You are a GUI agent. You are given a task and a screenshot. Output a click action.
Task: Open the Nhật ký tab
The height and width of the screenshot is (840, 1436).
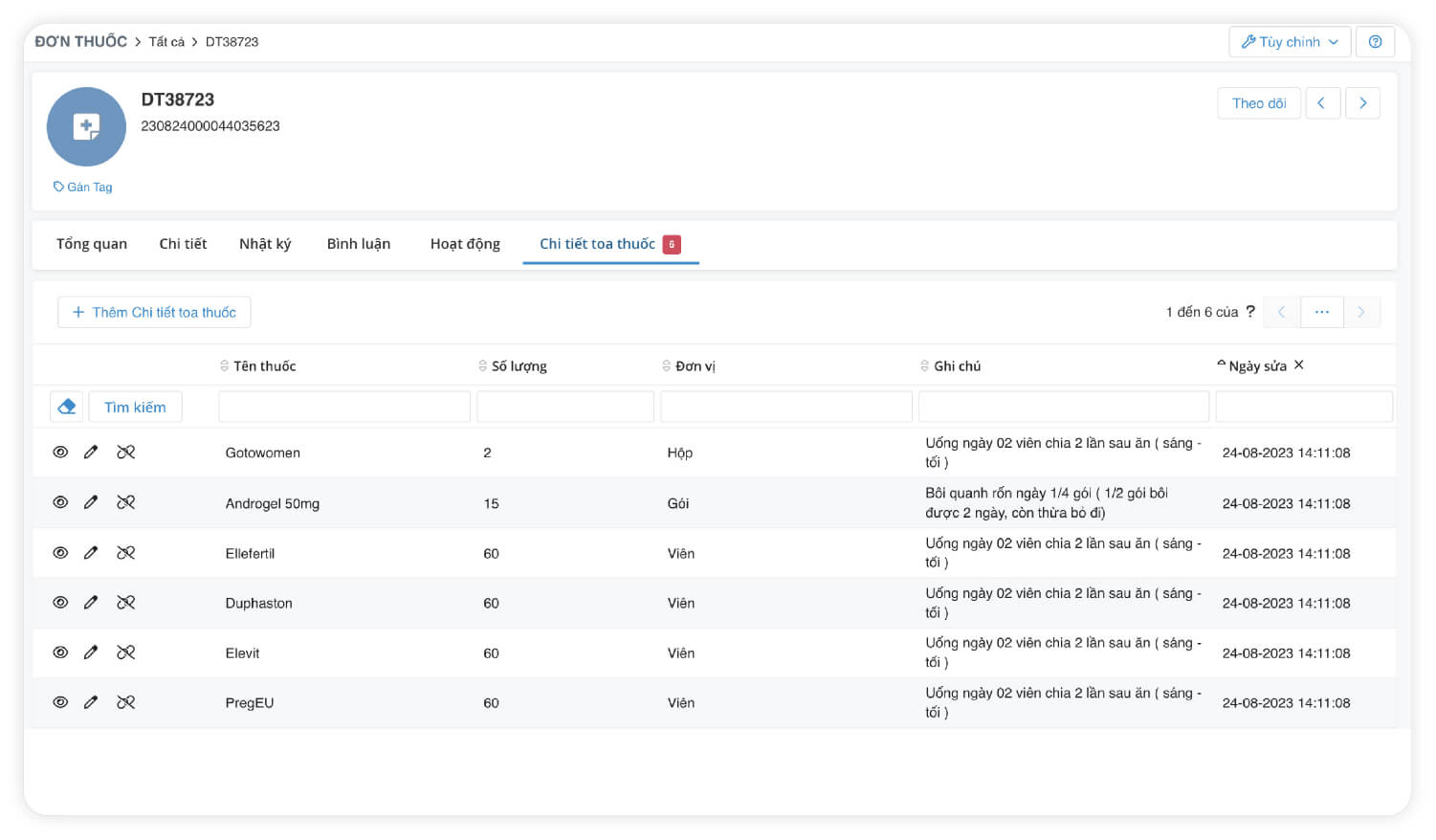(x=265, y=244)
